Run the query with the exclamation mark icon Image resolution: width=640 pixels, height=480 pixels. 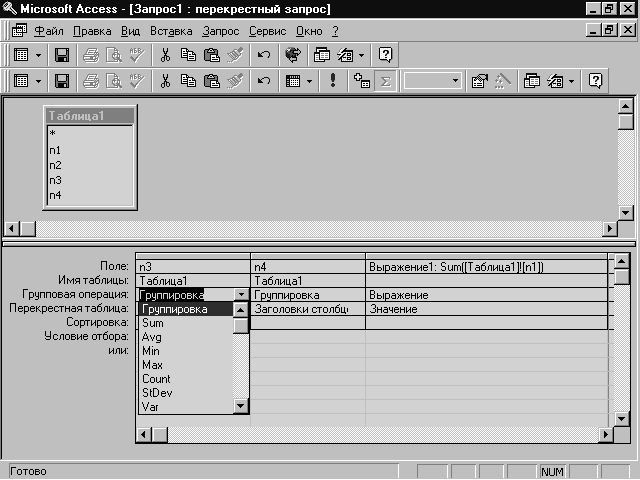[x=333, y=81]
